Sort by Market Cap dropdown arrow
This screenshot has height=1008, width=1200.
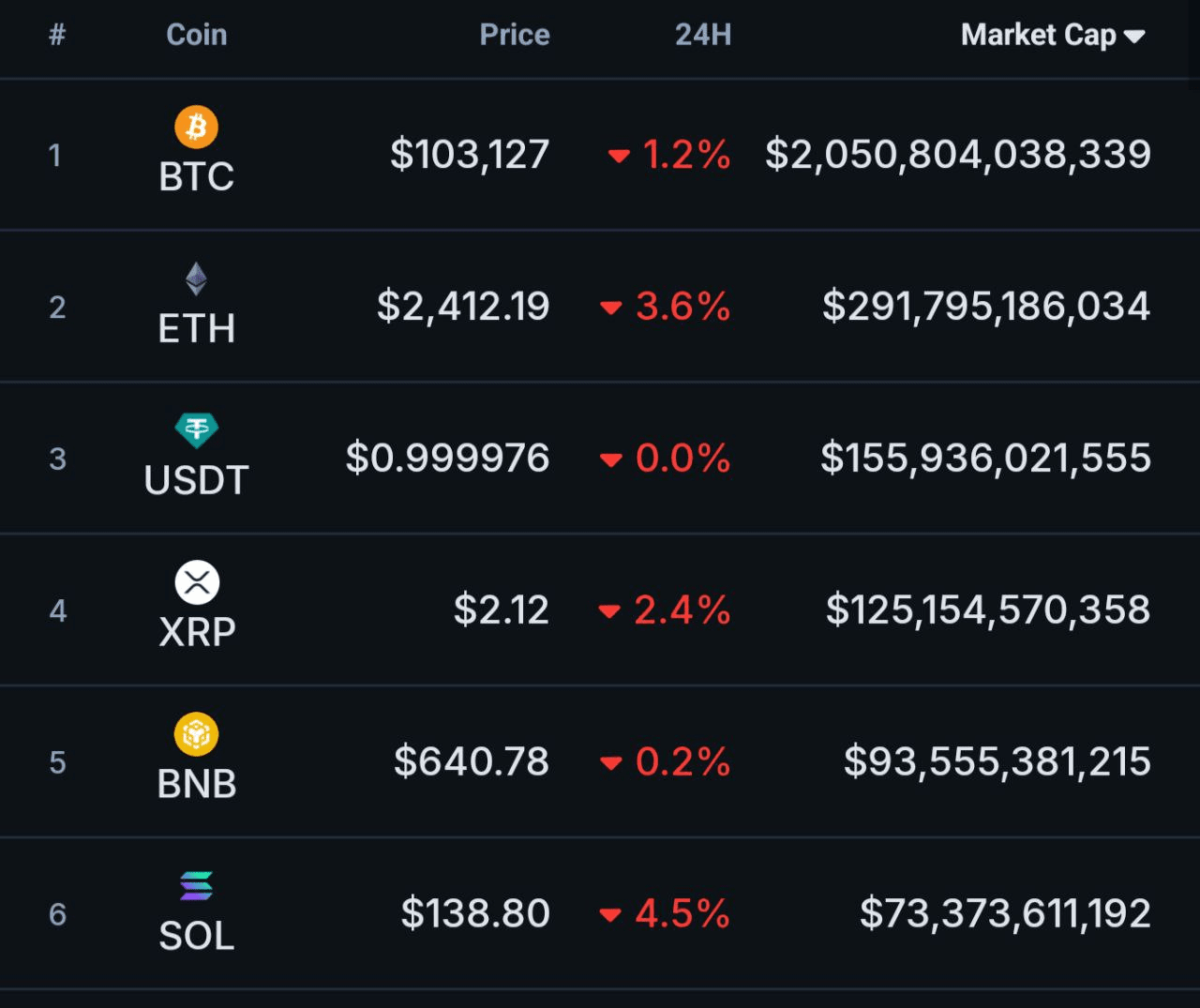click(1134, 37)
